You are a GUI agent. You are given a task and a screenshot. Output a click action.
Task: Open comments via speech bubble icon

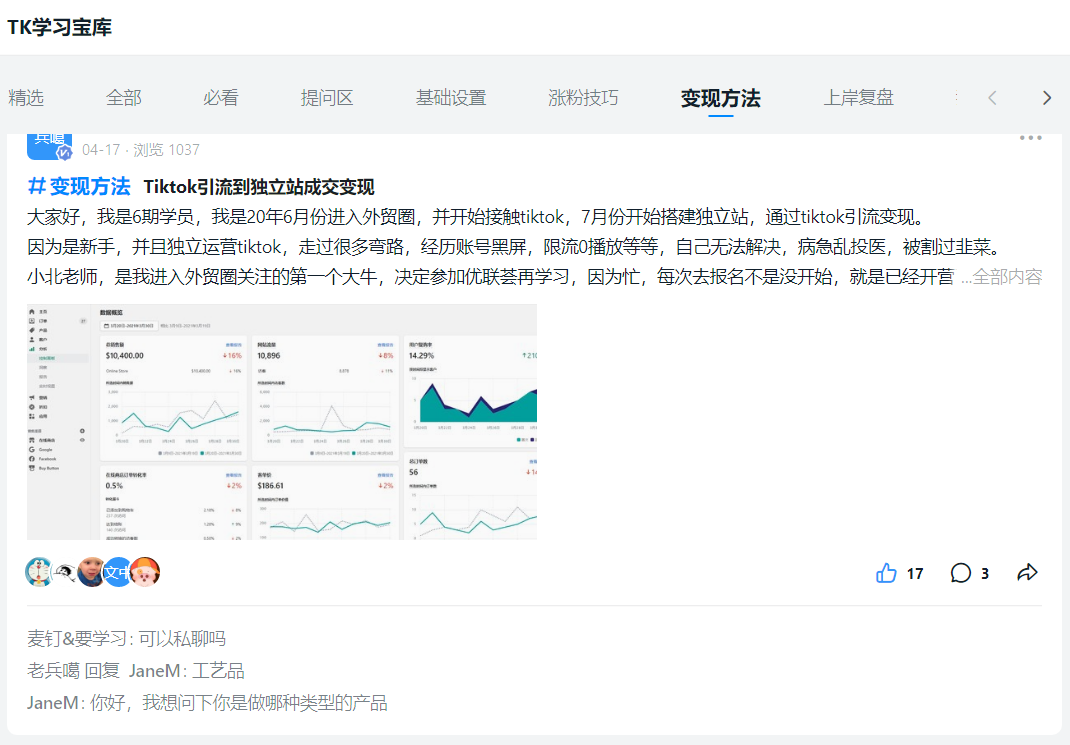[x=961, y=573]
